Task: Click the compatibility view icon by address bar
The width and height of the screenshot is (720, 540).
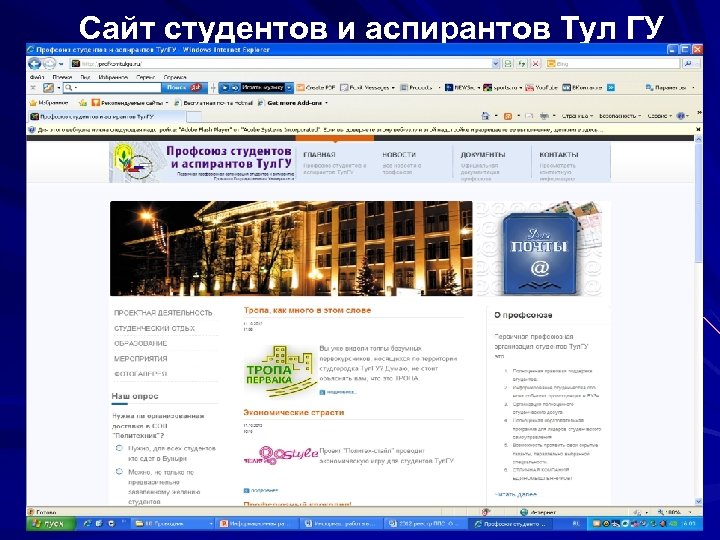Action: (x=508, y=64)
